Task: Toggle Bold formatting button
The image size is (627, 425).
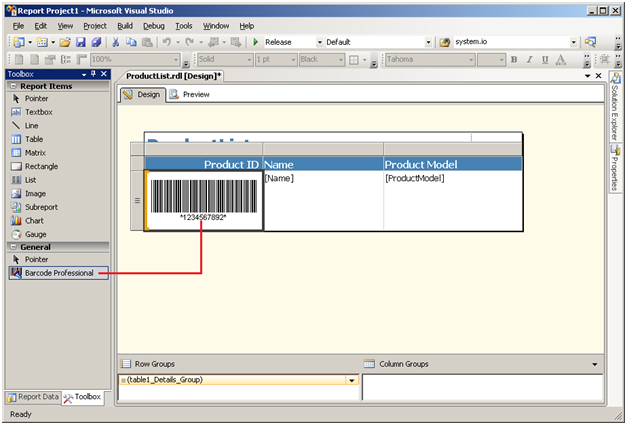Action: [515, 60]
